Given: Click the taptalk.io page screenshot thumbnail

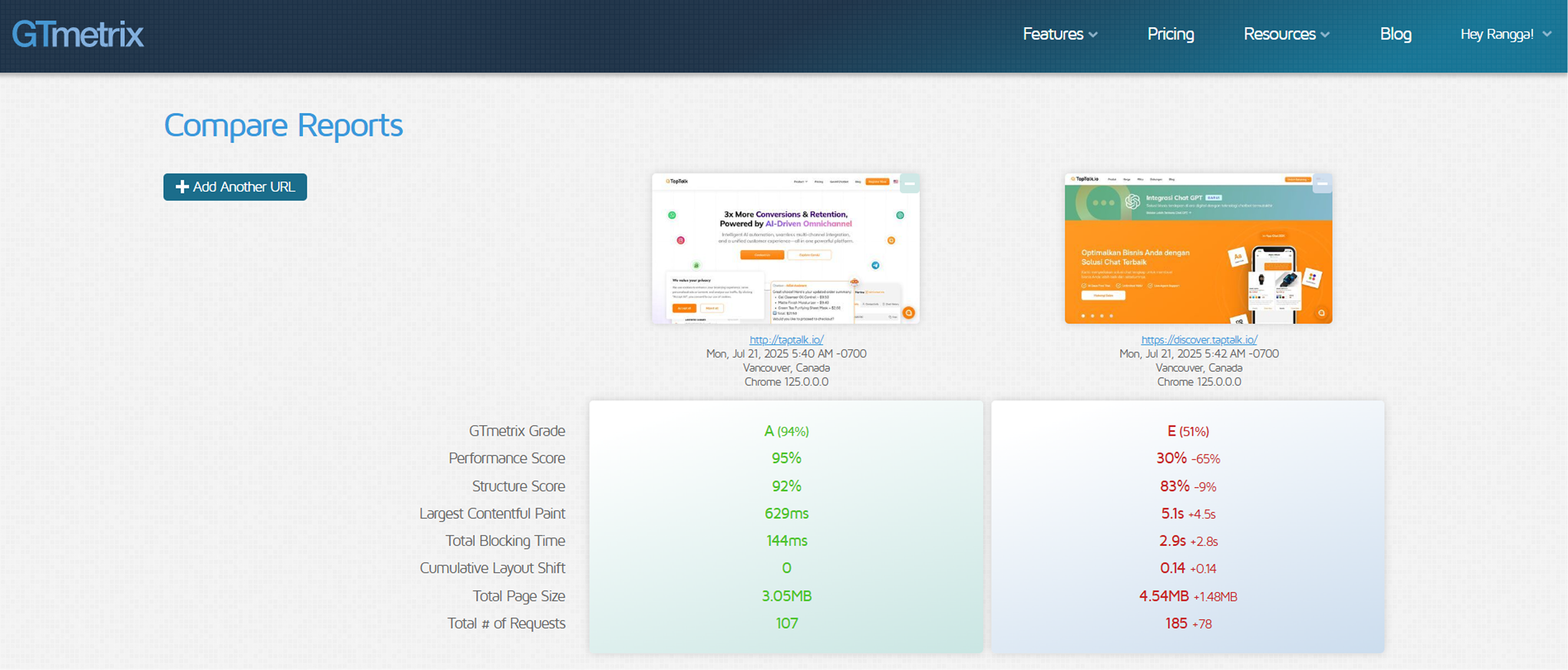Looking at the screenshot, I should (x=779, y=256).
